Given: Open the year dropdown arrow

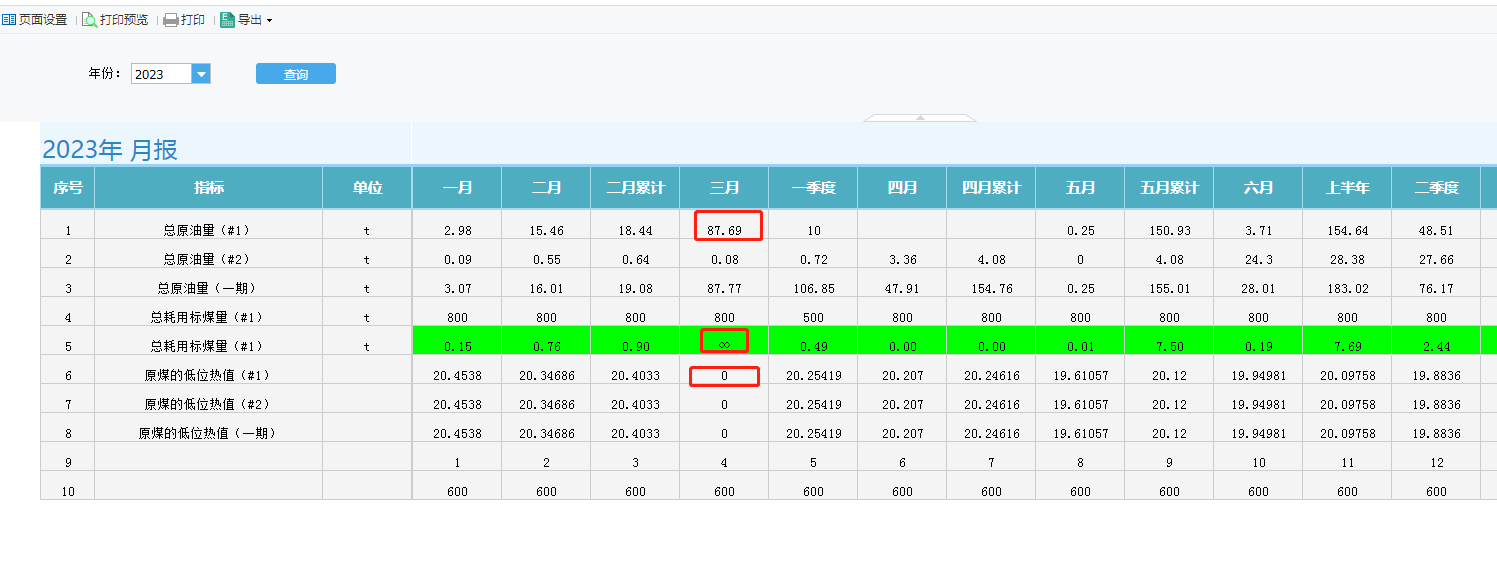Looking at the screenshot, I should (x=201, y=74).
